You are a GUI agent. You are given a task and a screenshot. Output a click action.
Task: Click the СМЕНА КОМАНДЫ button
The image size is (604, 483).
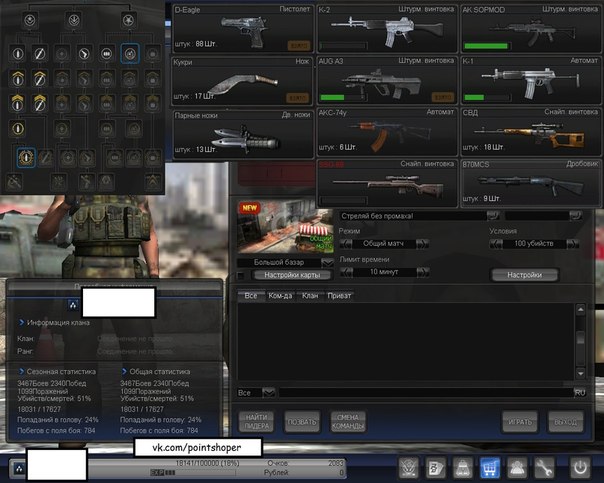click(x=348, y=422)
